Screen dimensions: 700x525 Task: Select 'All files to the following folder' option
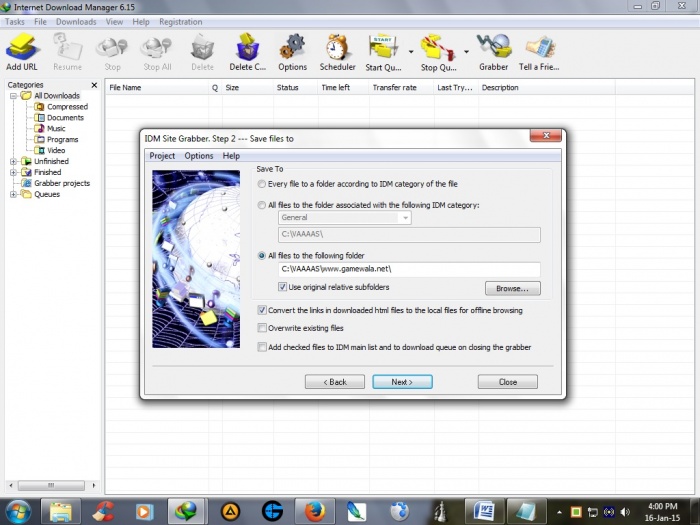[x=262, y=256]
